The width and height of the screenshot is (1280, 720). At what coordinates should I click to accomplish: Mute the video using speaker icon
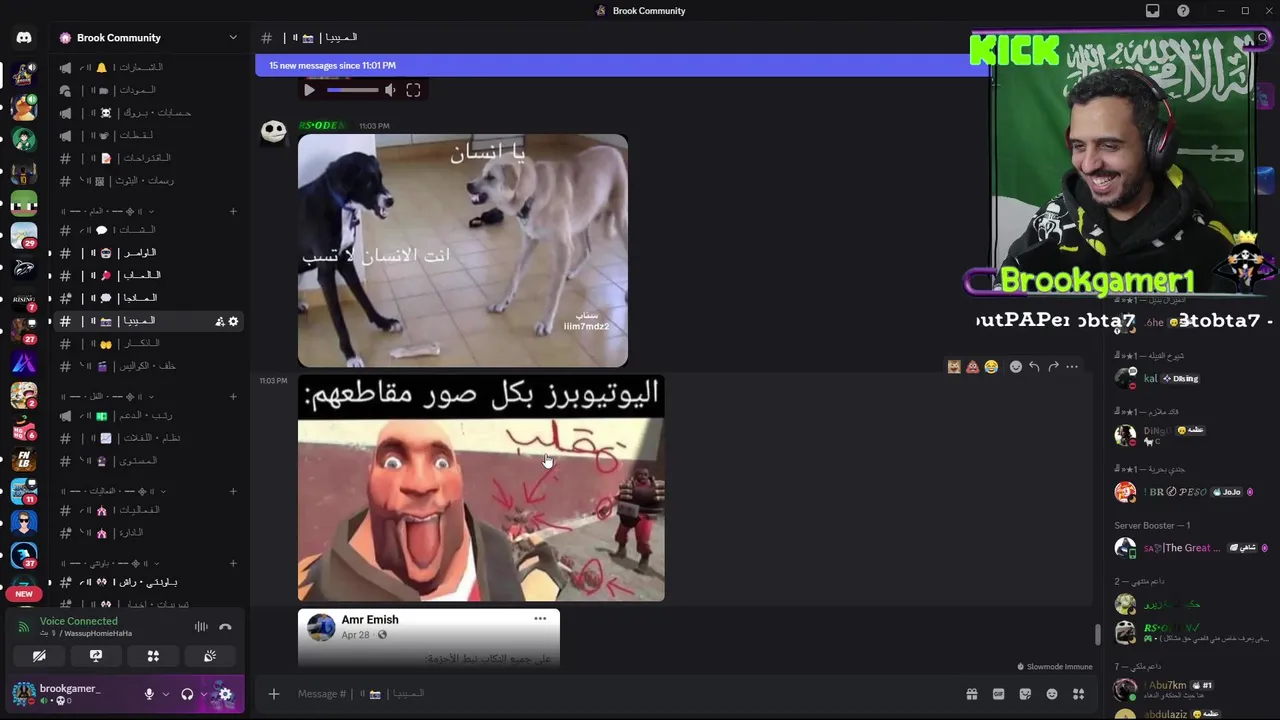[390, 90]
